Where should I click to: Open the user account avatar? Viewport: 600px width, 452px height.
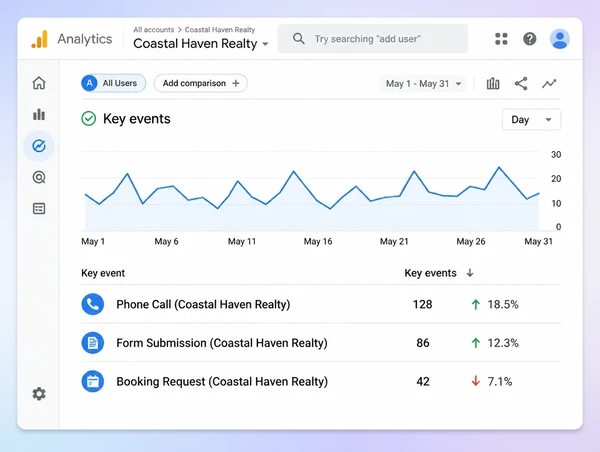[x=560, y=39]
